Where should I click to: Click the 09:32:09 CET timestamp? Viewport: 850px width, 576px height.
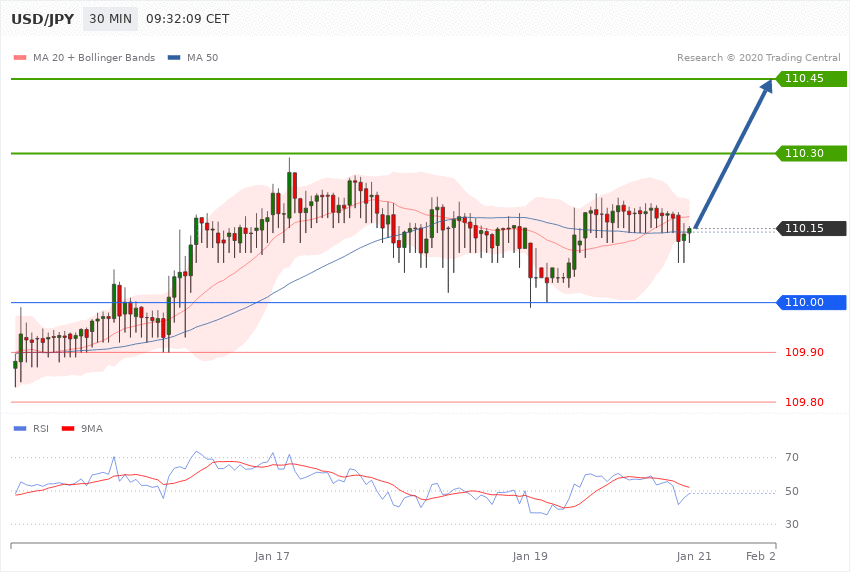tap(188, 19)
